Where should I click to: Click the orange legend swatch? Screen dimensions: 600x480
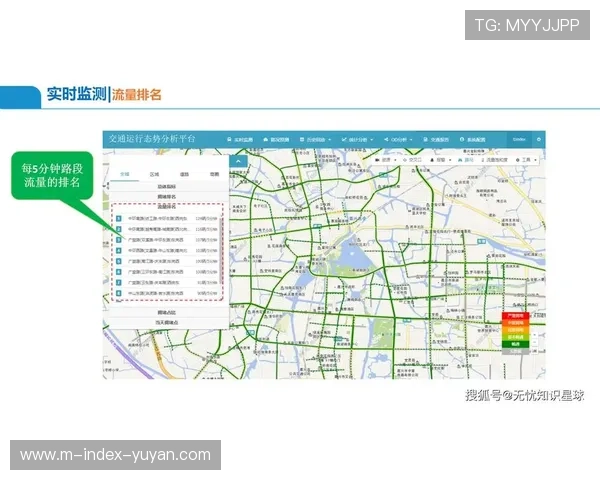[x=515, y=330]
